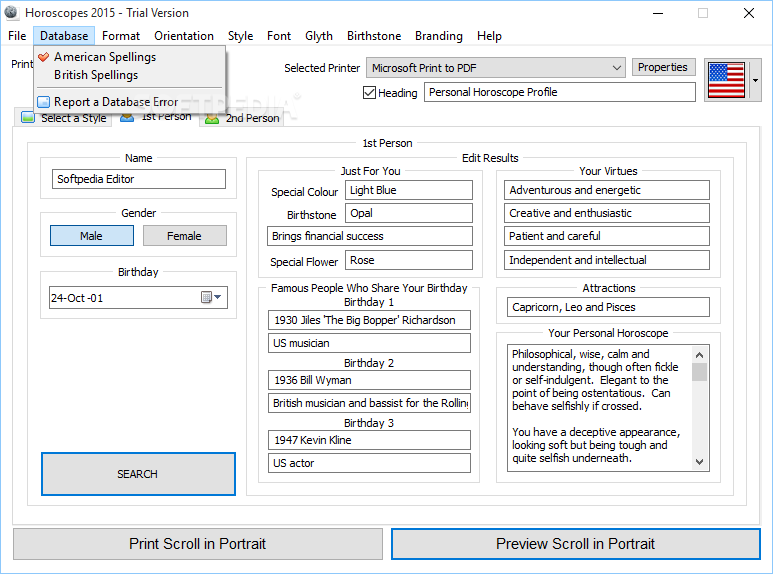
Task: Click the Report a Database Error icon
Action: (x=44, y=102)
